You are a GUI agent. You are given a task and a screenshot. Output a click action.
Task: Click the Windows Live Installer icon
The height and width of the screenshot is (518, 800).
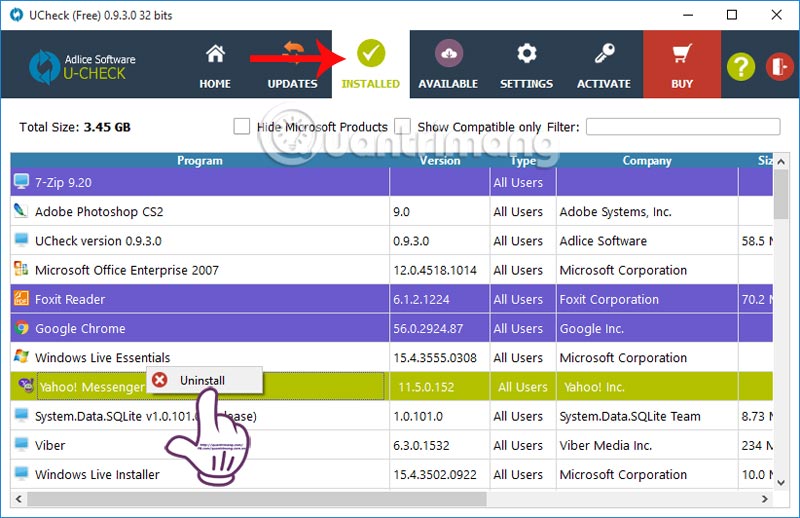21,473
